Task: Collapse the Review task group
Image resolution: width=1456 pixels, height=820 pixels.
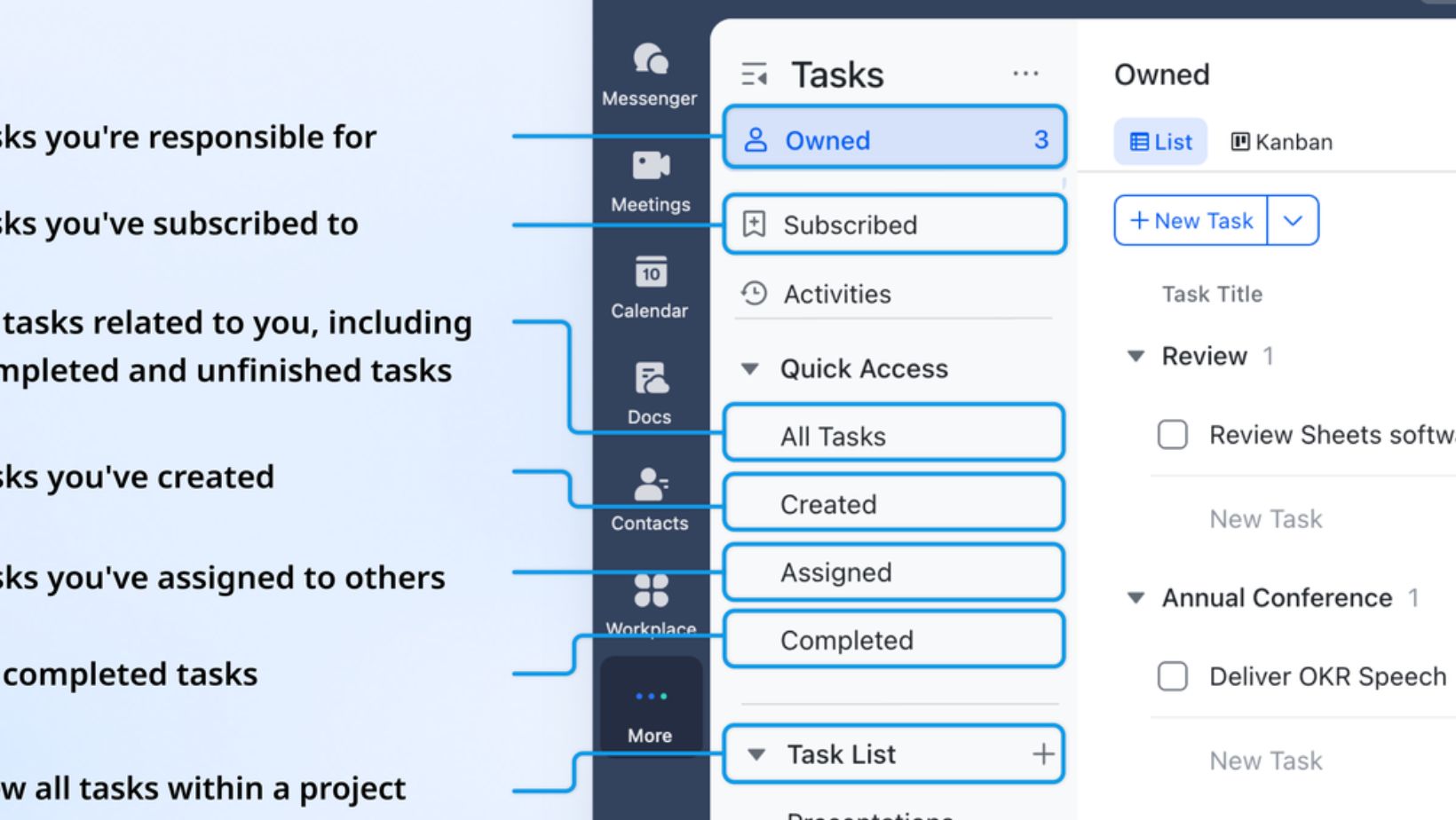Action: click(1136, 357)
